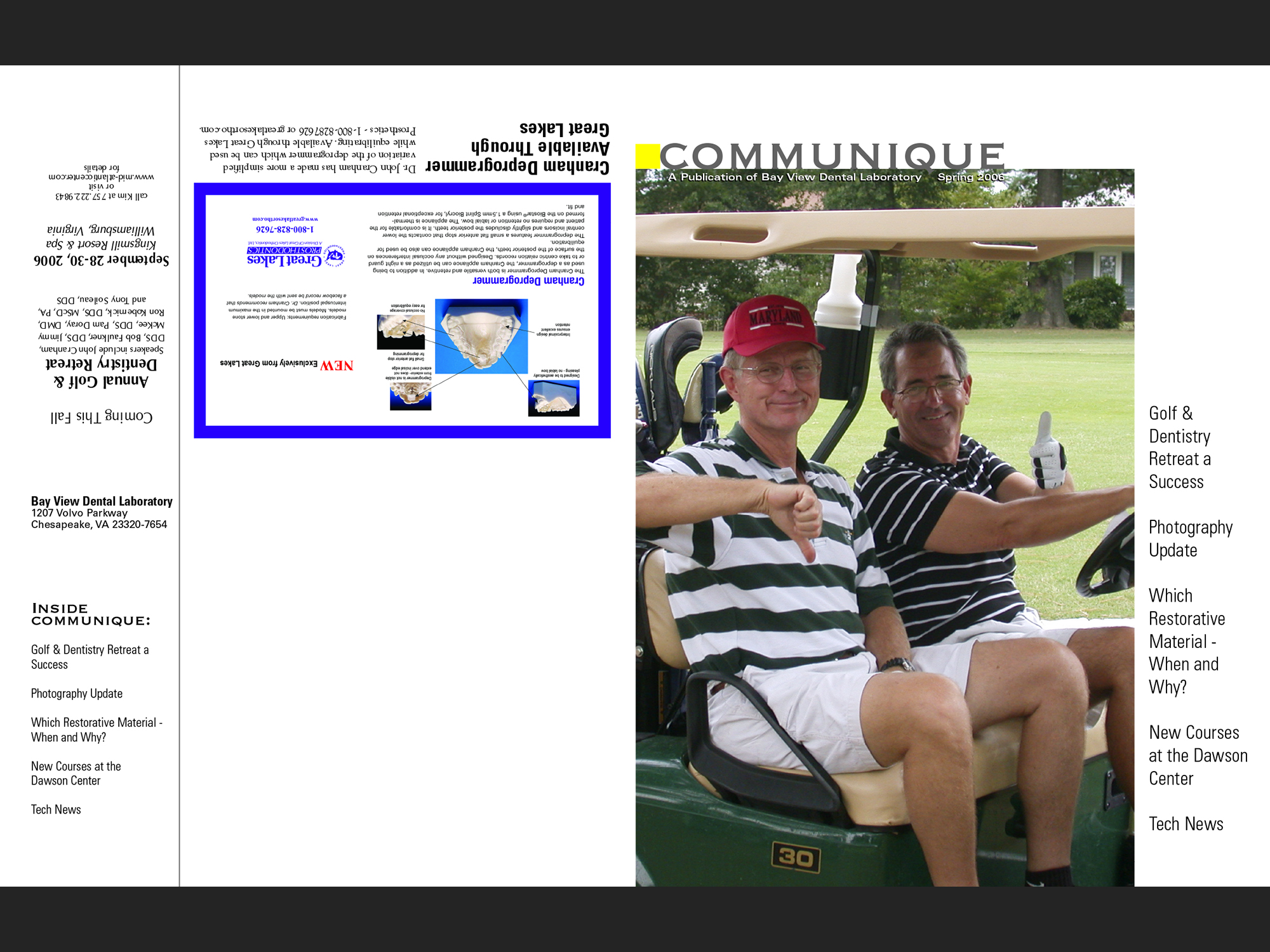1270x952 pixels.
Task: Click the www.greatlakesortho.com web address in ad
Action: pos(285,218)
